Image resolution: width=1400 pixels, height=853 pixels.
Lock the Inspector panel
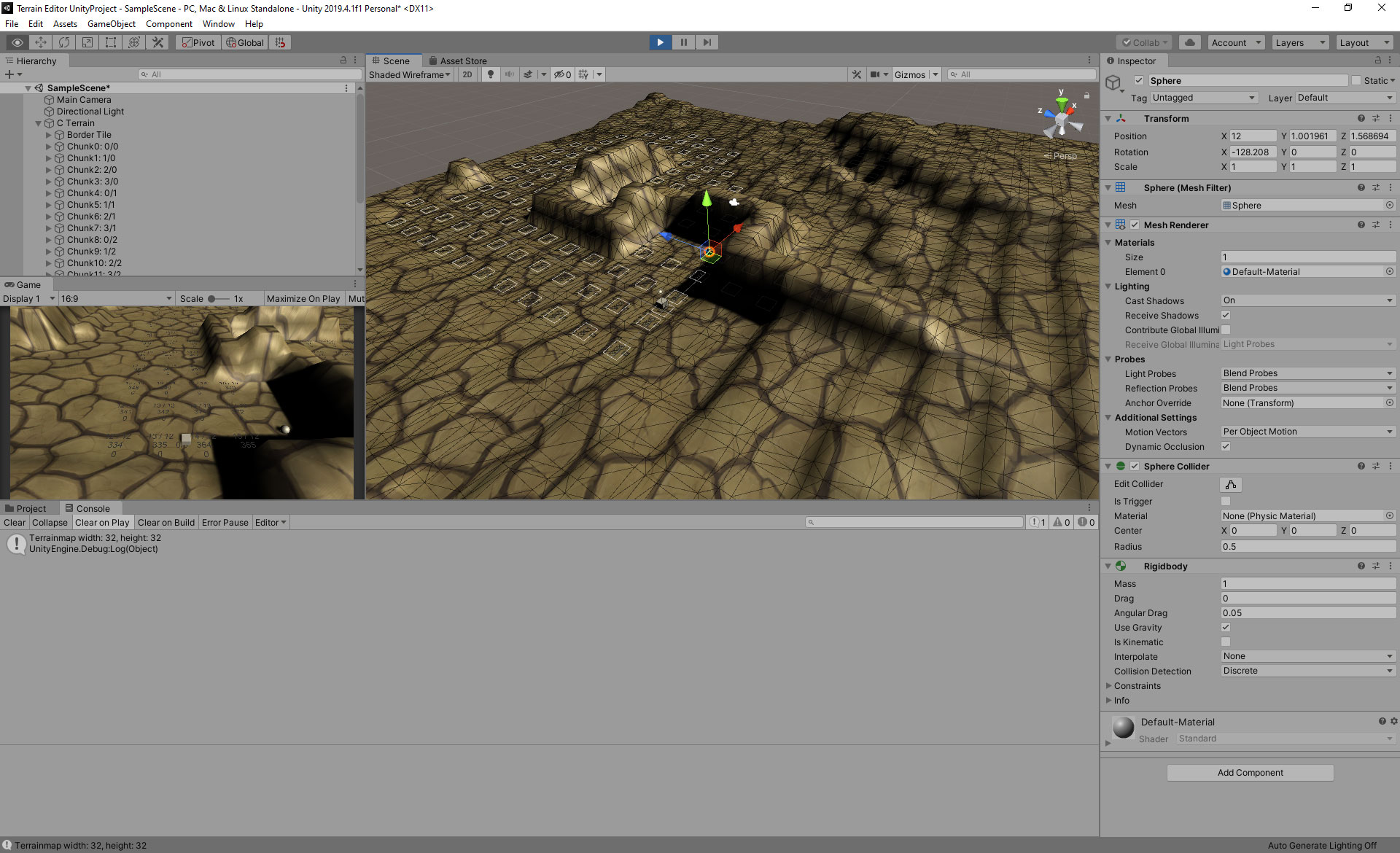coord(1378,61)
